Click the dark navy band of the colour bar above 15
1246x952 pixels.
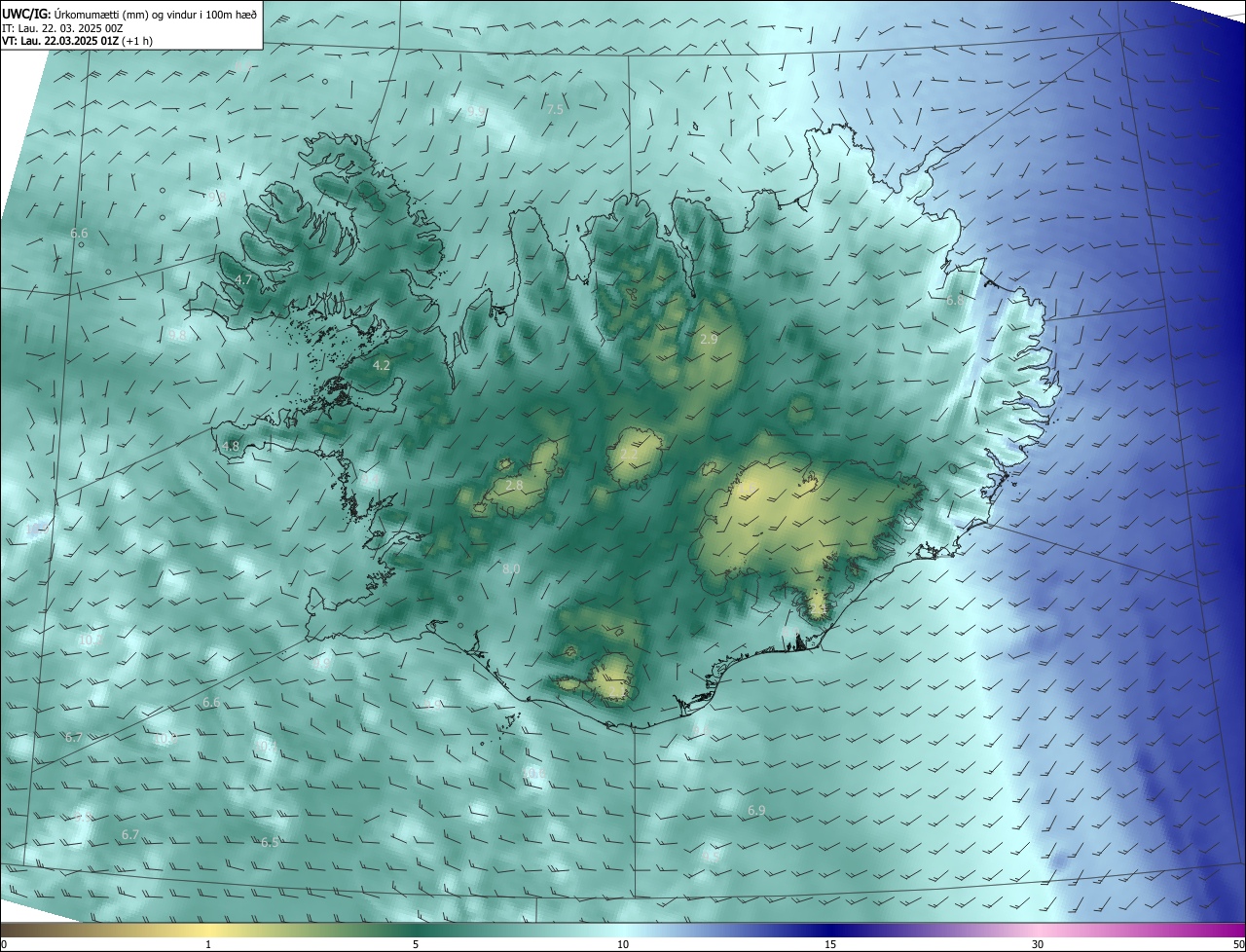pos(830,930)
